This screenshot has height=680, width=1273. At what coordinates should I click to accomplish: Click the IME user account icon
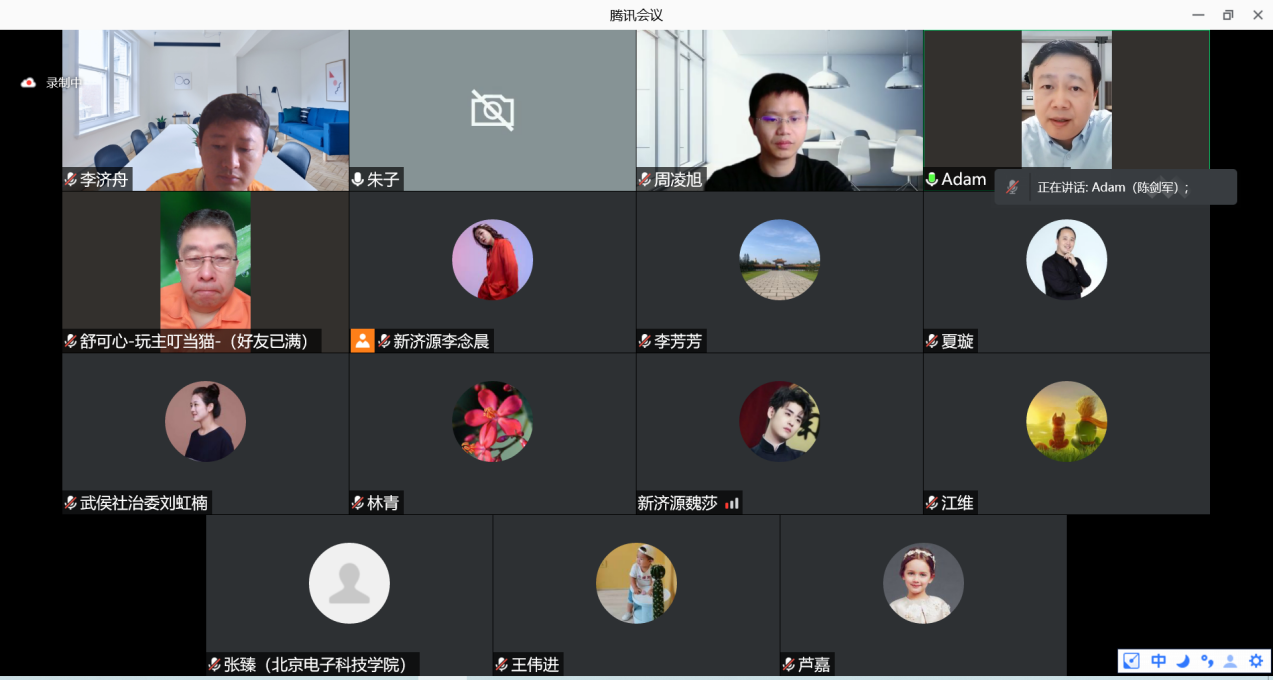point(1231,661)
